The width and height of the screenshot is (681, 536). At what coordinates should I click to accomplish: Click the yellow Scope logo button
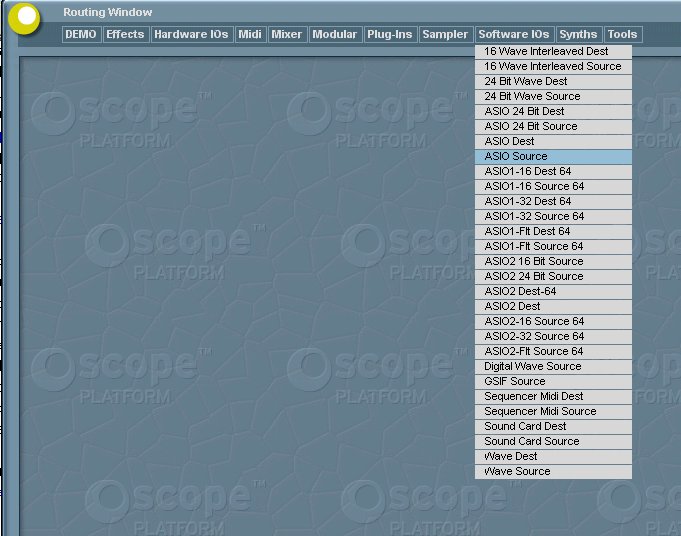24,18
